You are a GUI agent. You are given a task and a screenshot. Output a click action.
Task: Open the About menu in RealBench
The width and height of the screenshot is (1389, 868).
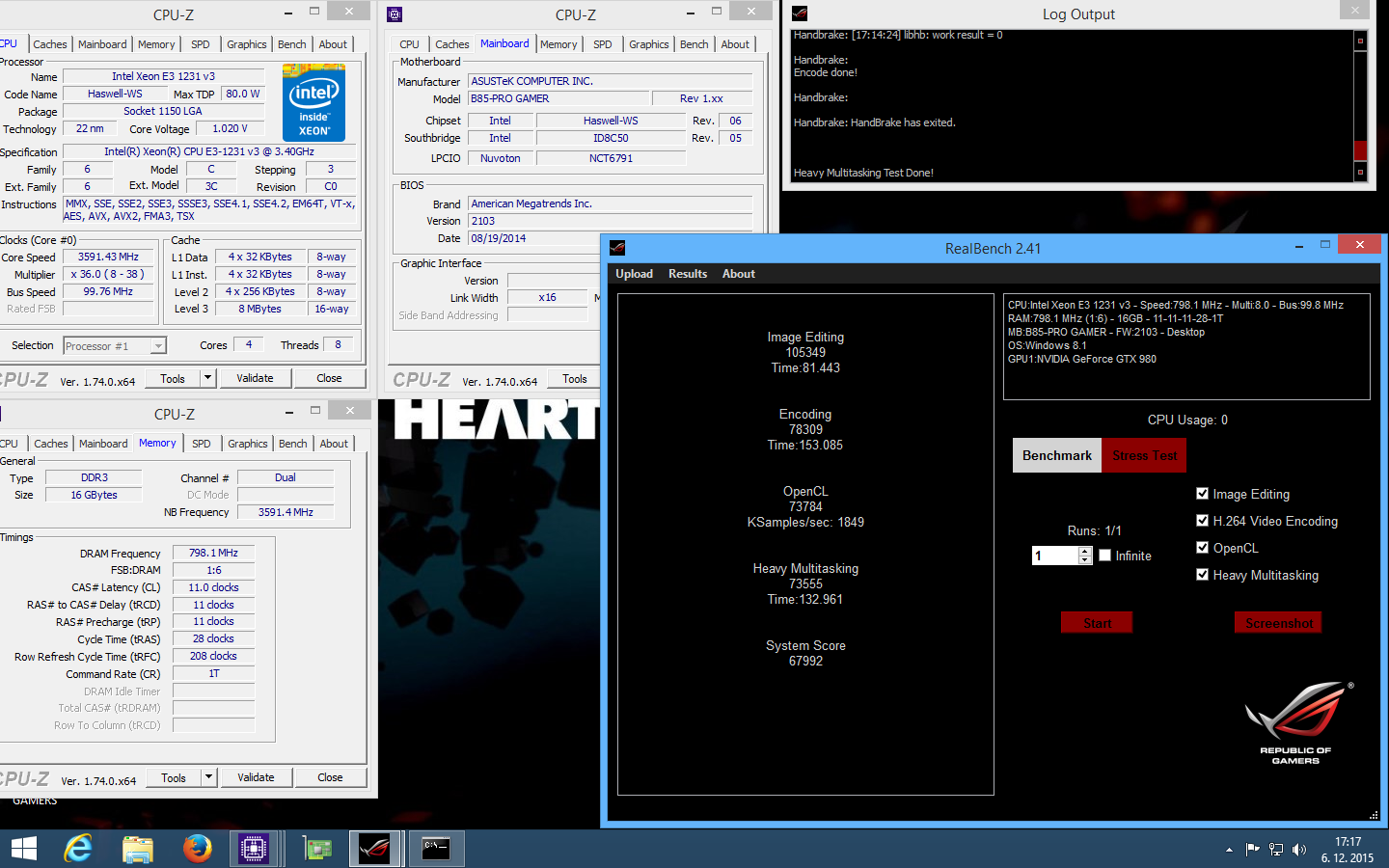click(x=739, y=274)
